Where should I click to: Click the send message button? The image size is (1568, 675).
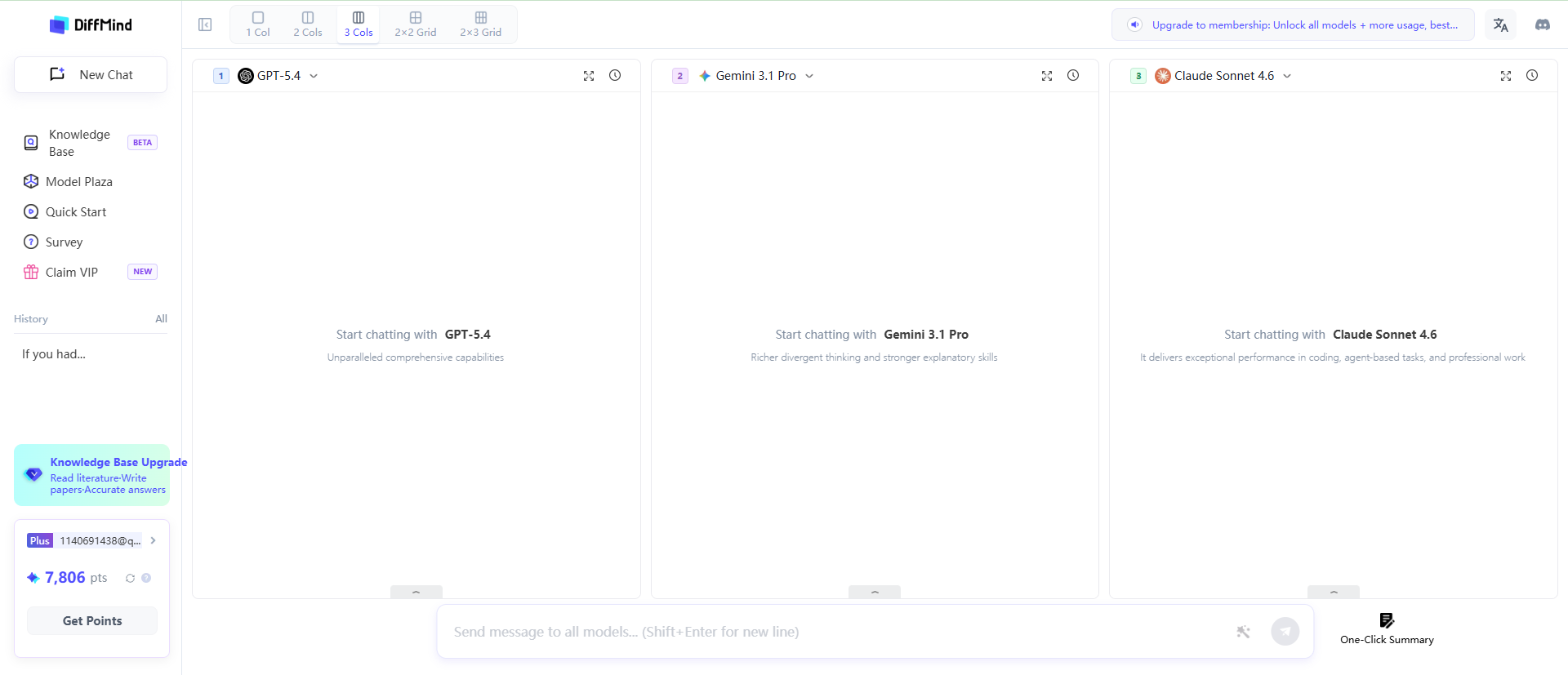(x=1285, y=632)
